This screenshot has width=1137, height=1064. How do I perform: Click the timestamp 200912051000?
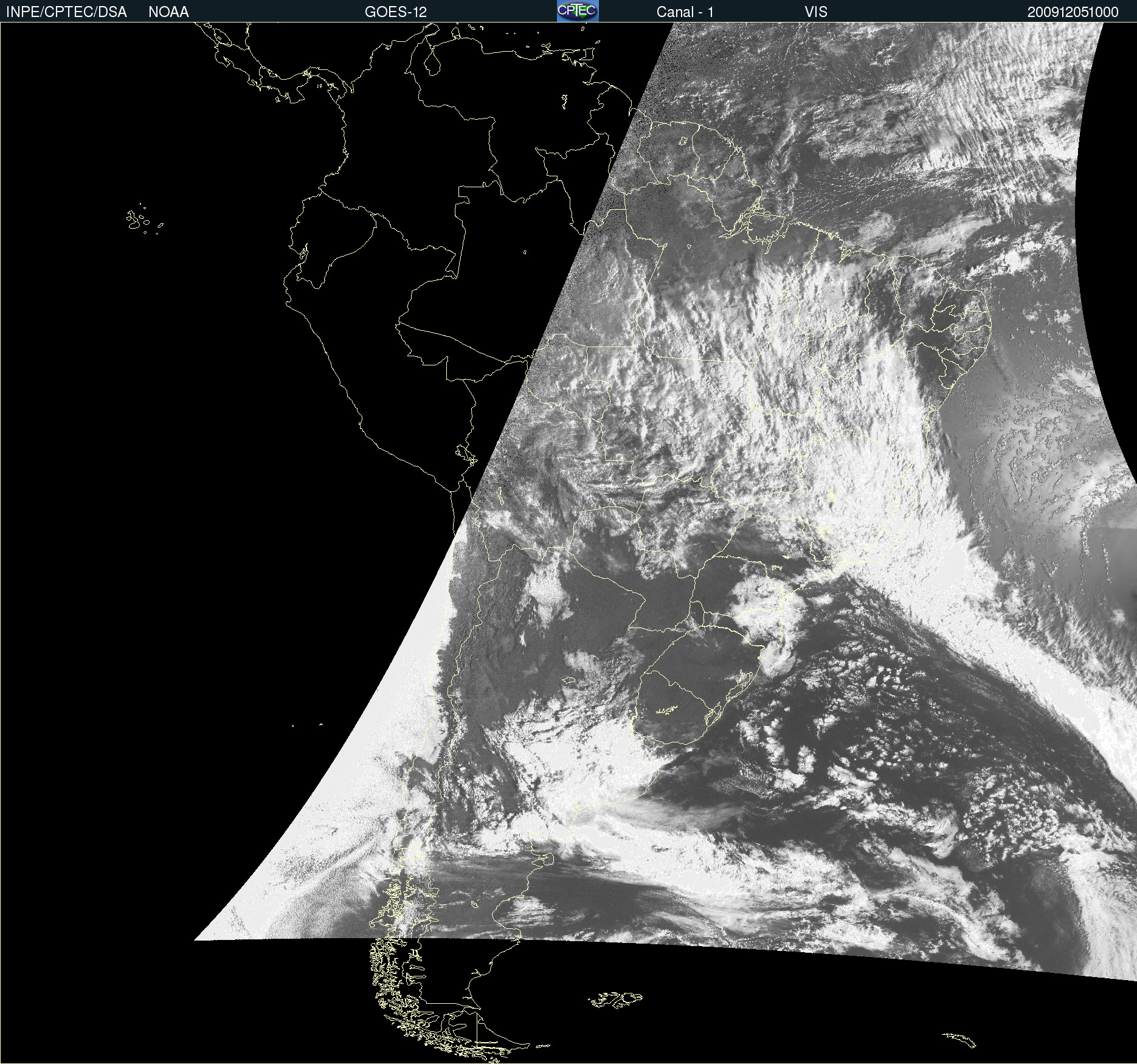pos(1073,12)
